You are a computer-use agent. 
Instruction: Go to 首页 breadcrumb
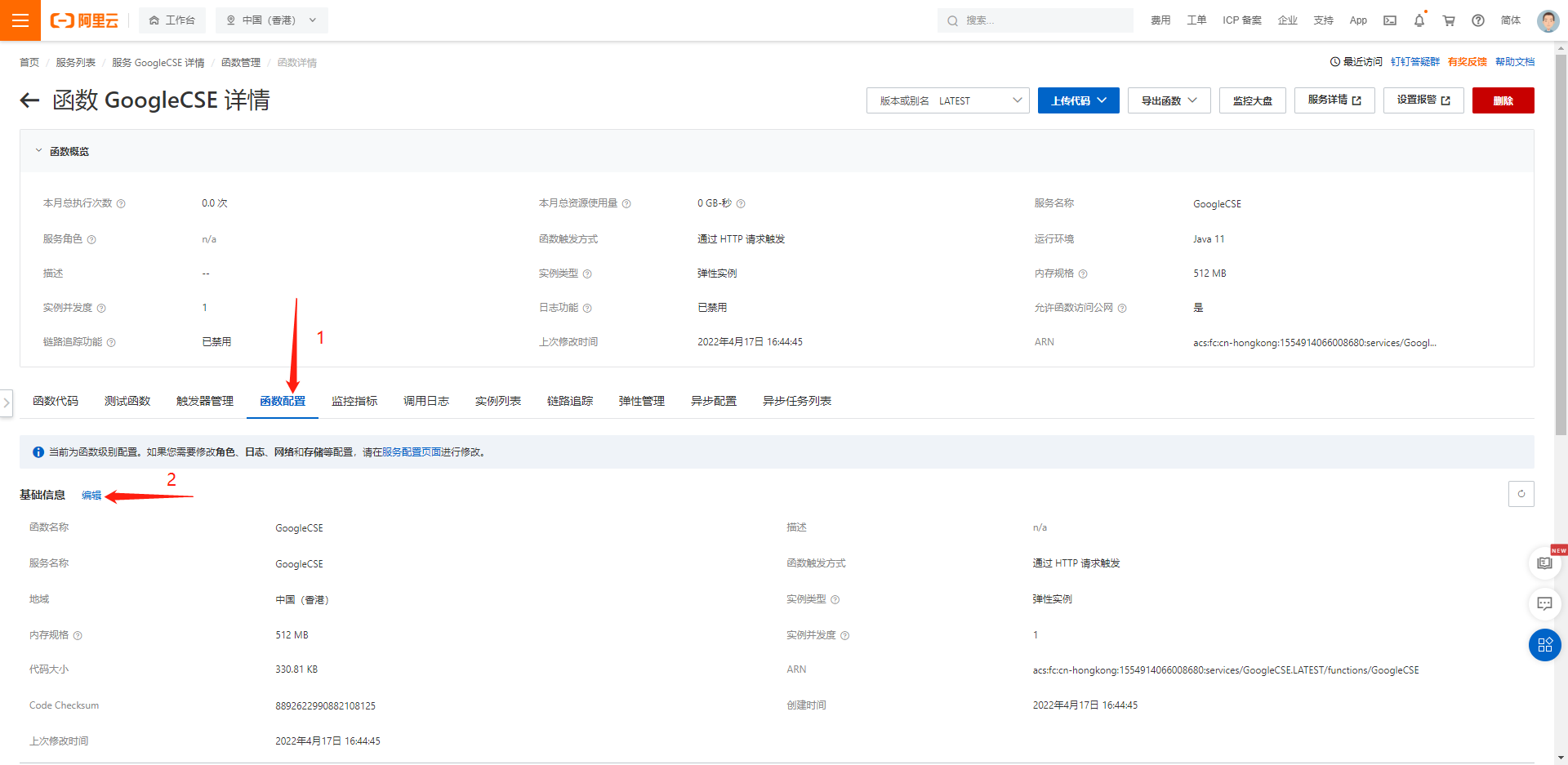pos(29,63)
